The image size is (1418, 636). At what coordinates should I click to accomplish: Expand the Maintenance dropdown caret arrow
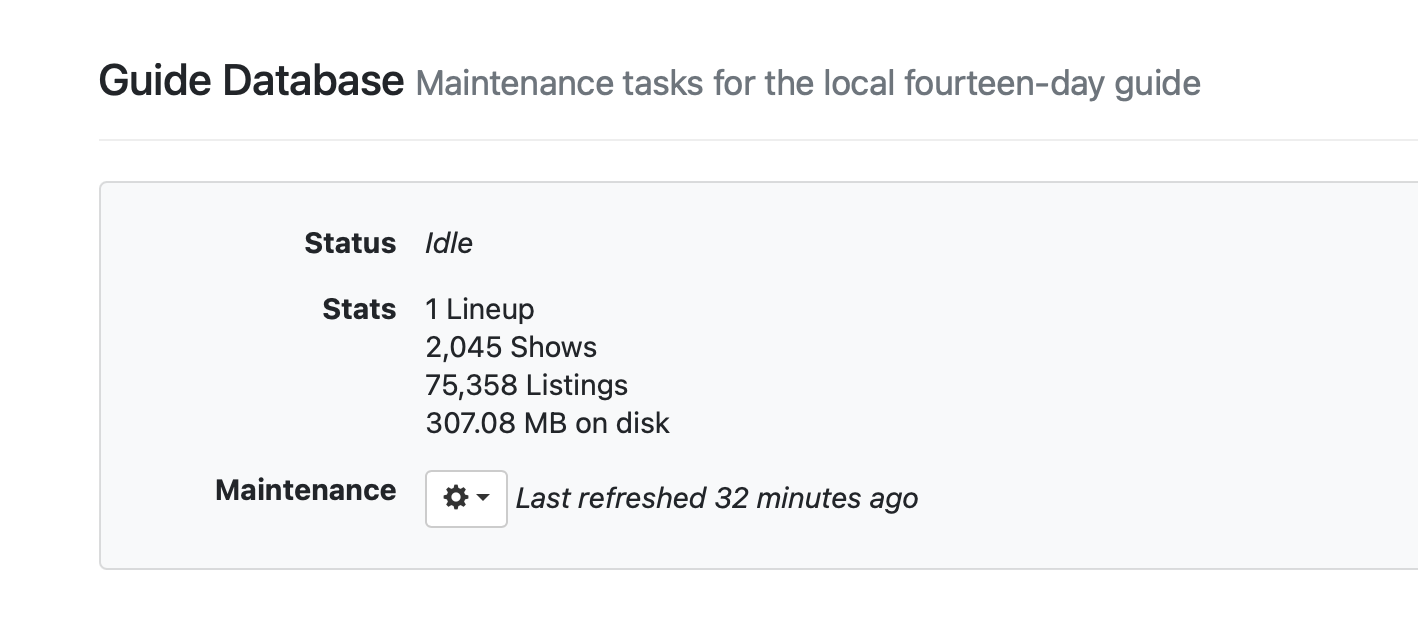pos(483,498)
